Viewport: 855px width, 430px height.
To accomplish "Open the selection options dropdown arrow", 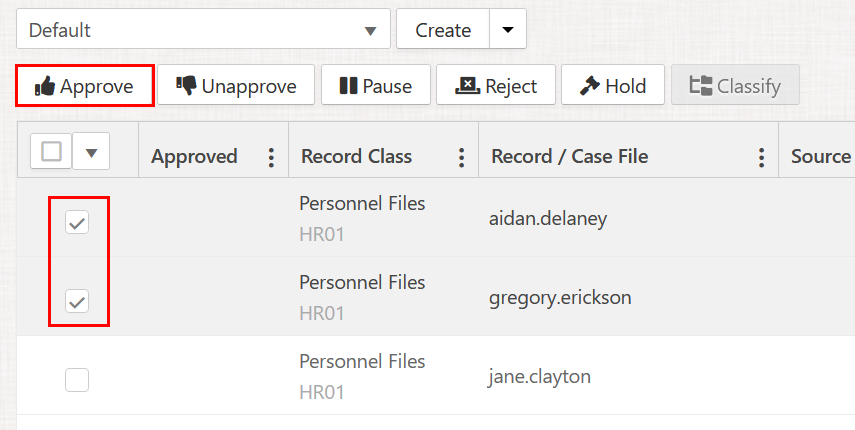I will click(x=92, y=152).
